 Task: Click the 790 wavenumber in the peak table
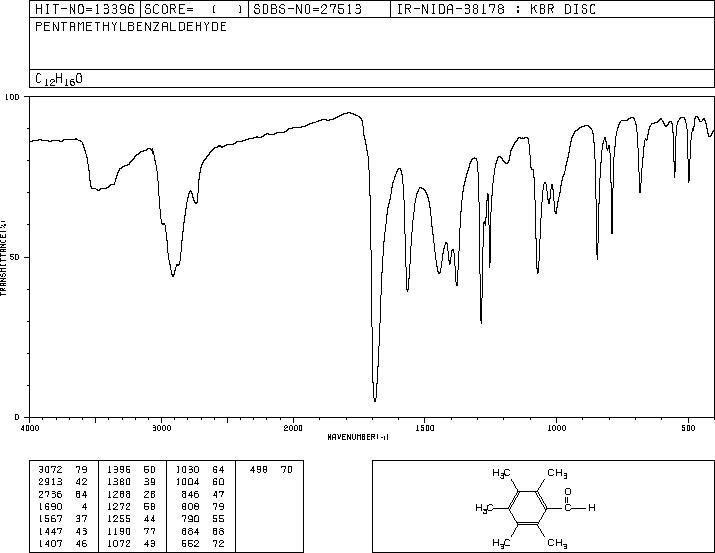pos(191,519)
